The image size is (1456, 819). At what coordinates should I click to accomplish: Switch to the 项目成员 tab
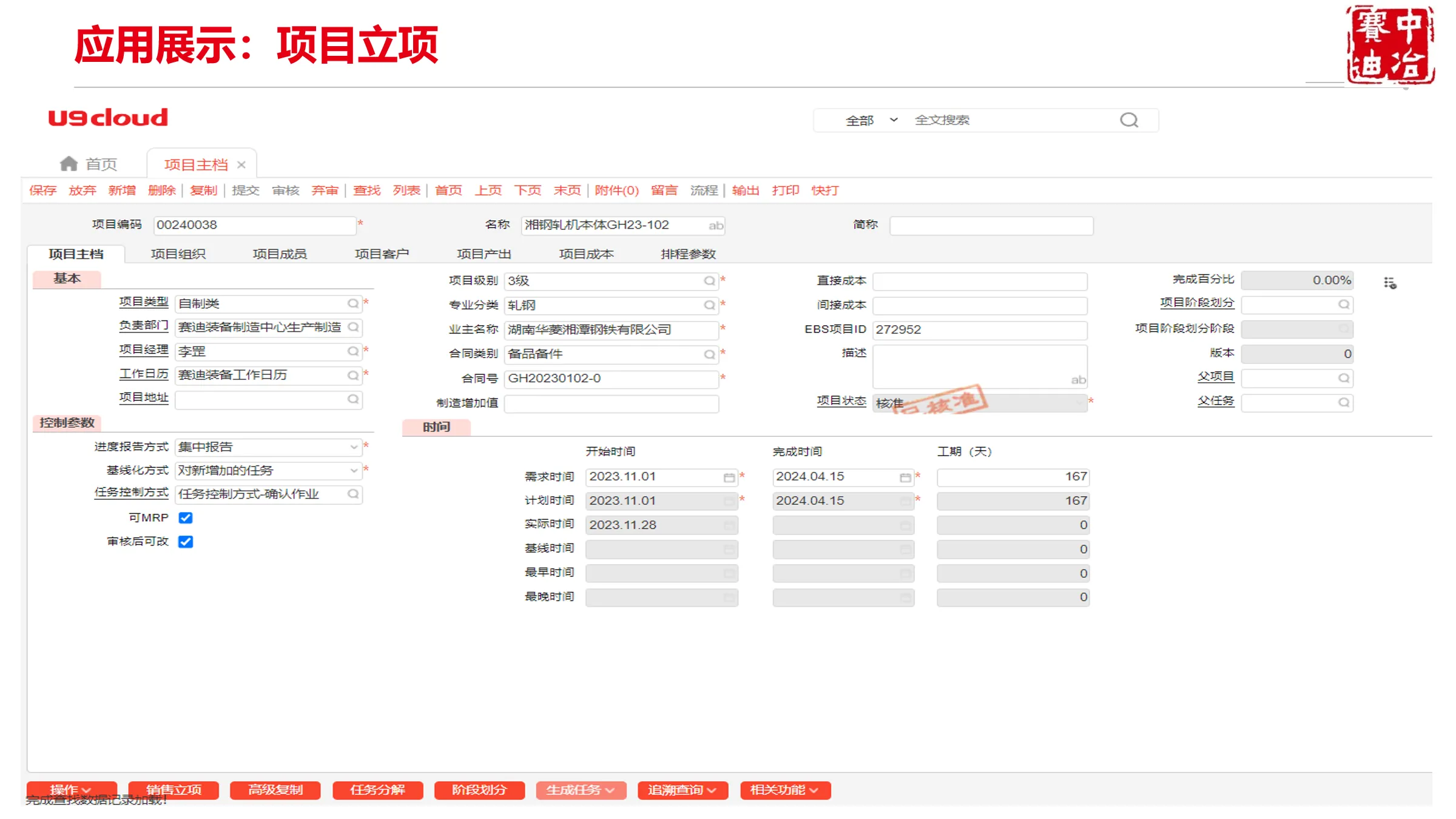coord(280,254)
